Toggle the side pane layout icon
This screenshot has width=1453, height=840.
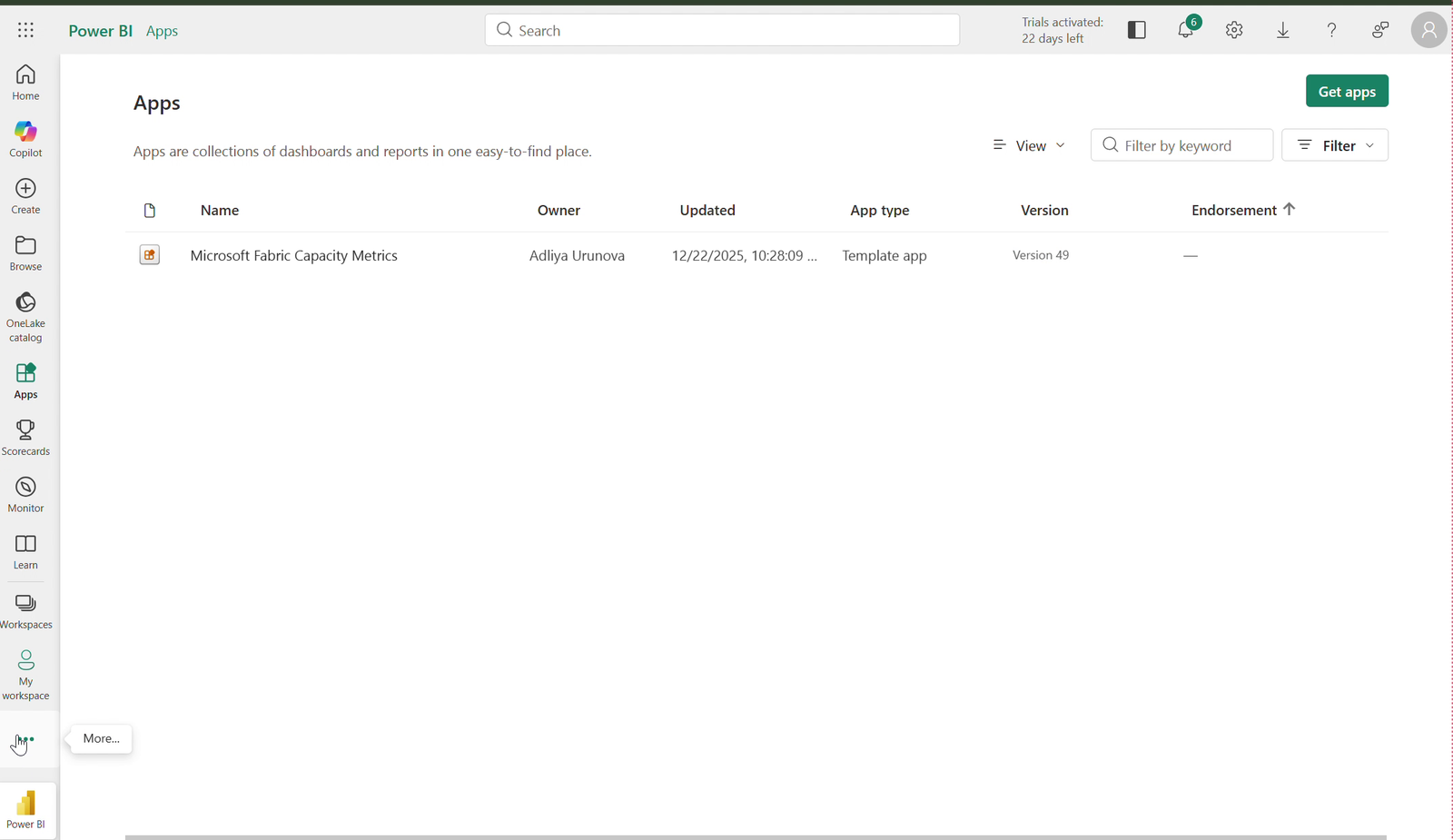pyautogui.click(x=1137, y=30)
